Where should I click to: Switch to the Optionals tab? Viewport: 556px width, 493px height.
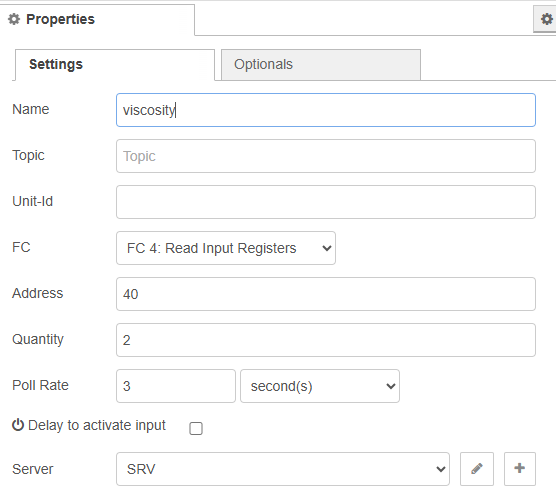[321, 65]
